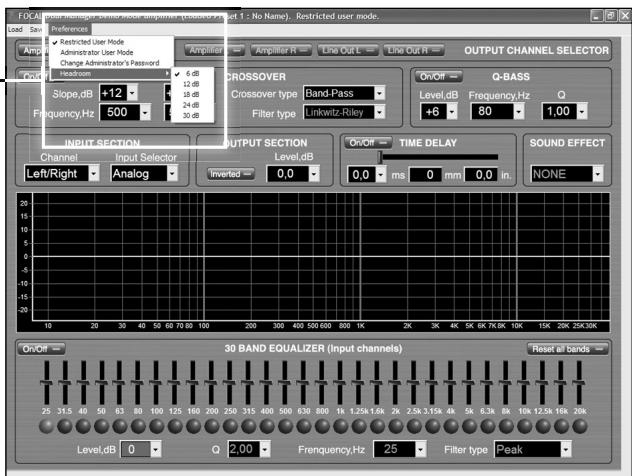Open equalizer Q 2,00 dropdown

[x=265, y=449]
